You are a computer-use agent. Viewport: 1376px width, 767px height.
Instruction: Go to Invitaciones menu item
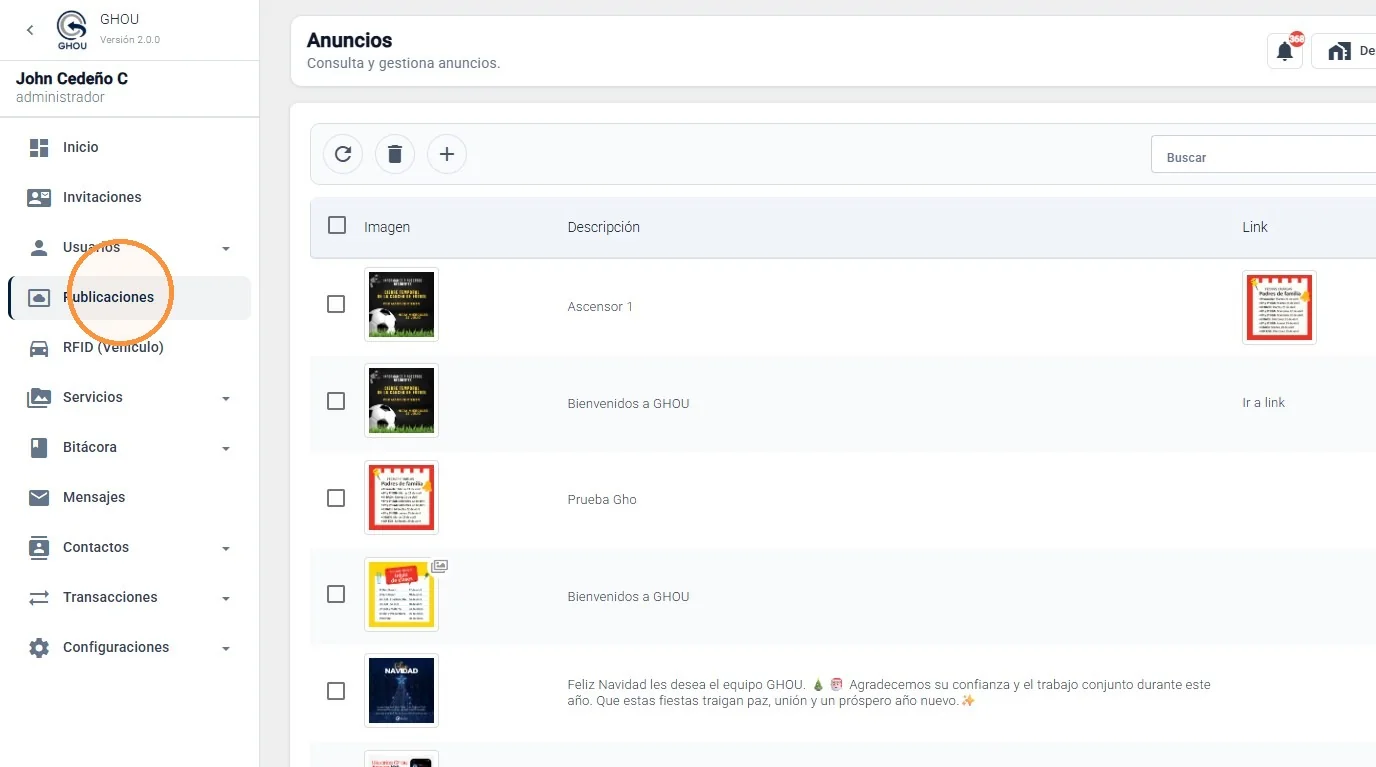pos(129,197)
